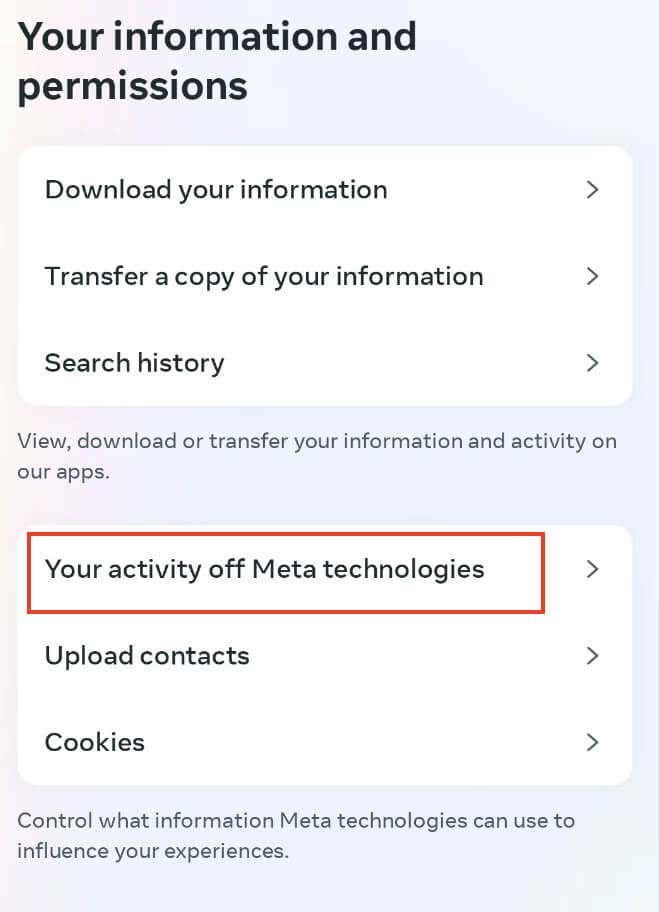This screenshot has width=660, height=912.
Task: Open Download your information settings
Action: 215,190
